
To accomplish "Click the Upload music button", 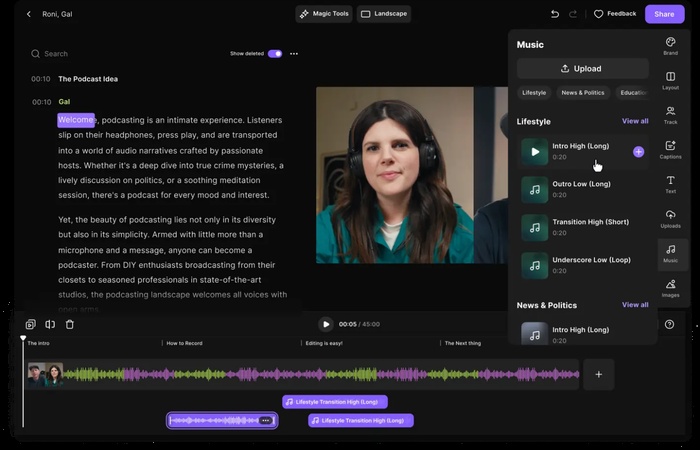I will pyautogui.click(x=582, y=69).
